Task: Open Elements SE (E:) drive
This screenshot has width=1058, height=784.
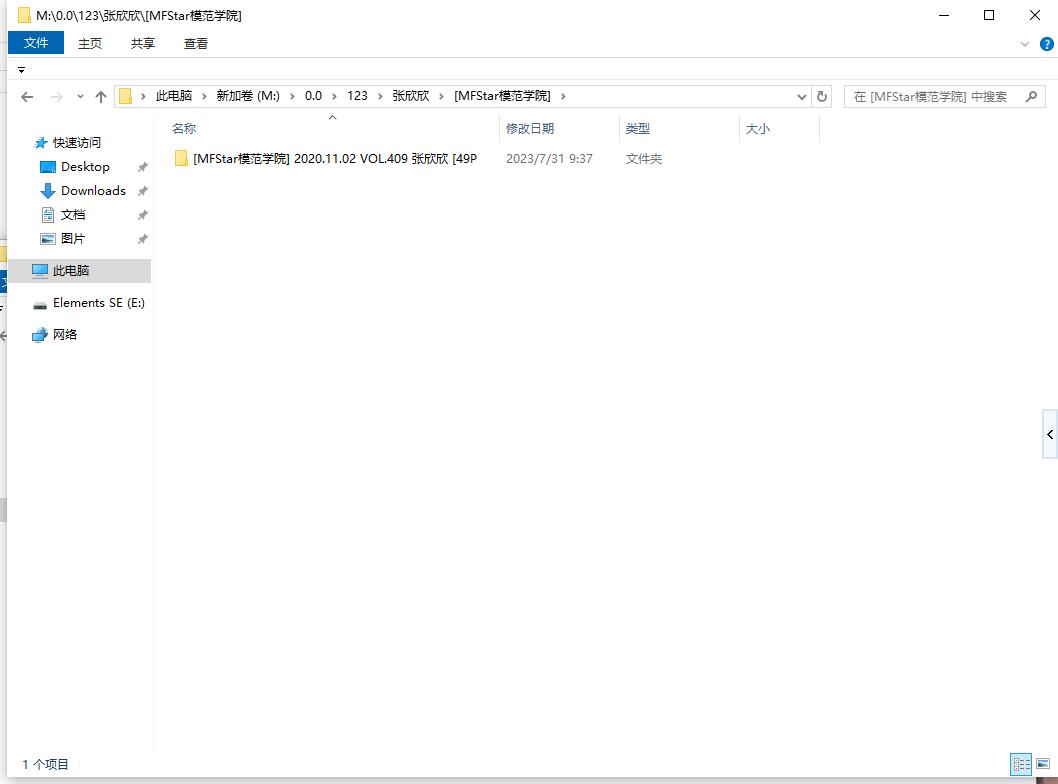Action: [x=98, y=303]
